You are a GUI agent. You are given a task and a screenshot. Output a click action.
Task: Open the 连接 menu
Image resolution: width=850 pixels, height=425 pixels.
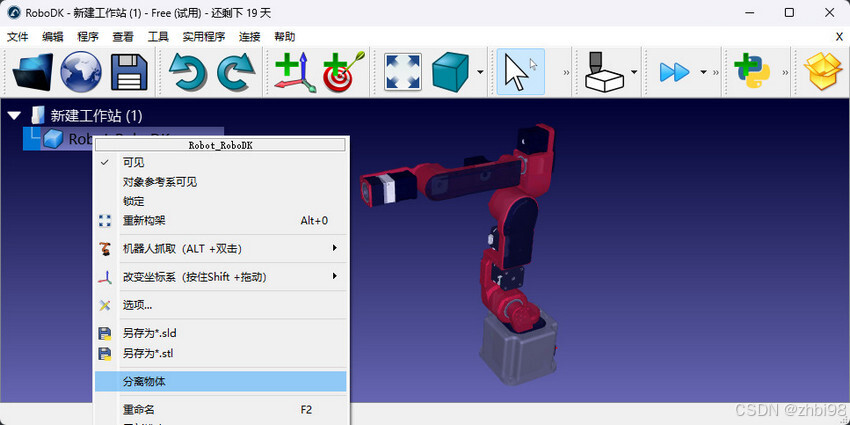(x=250, y=37)
